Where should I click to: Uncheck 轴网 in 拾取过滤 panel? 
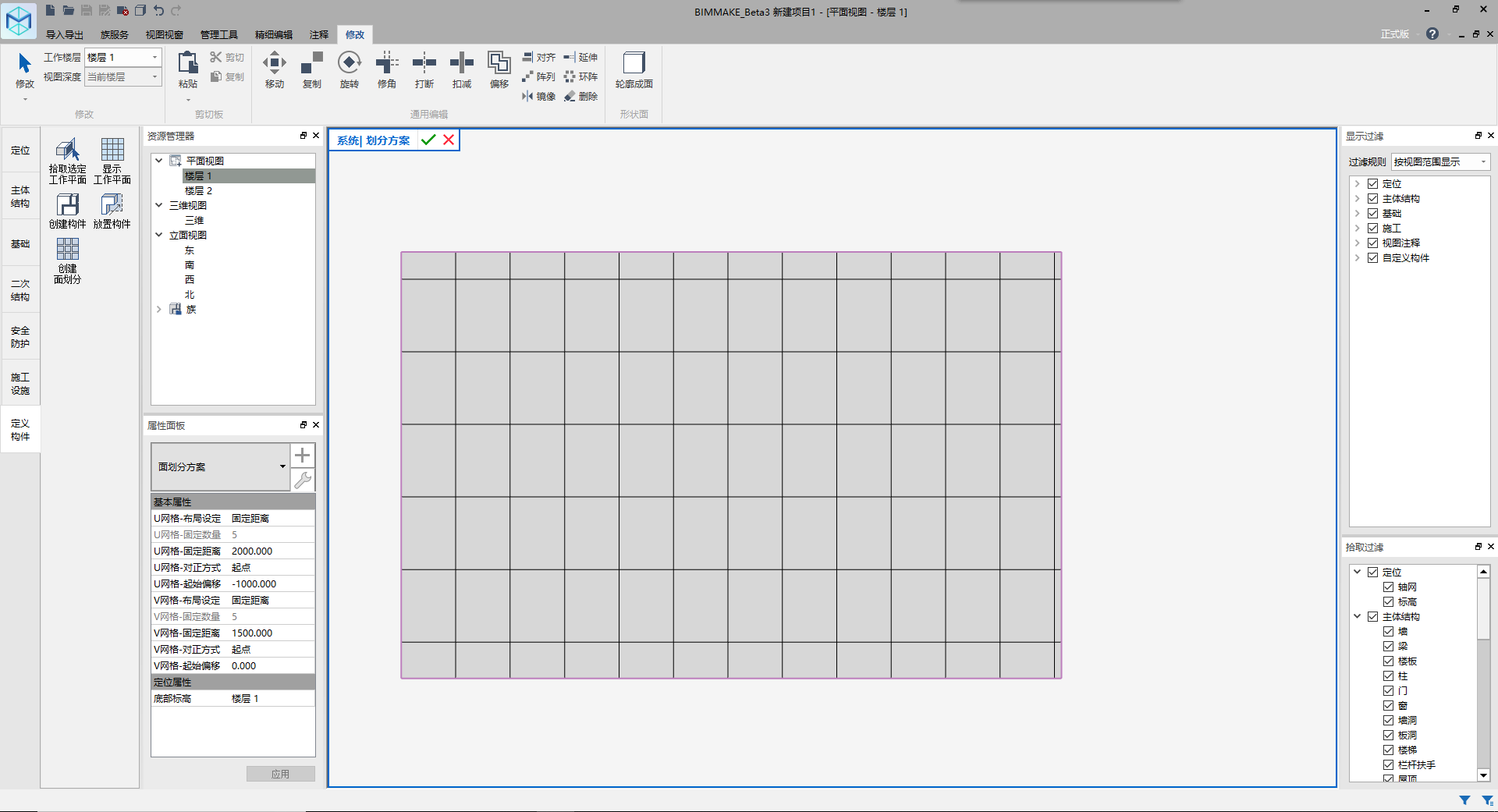click(x=1388, y=587)
